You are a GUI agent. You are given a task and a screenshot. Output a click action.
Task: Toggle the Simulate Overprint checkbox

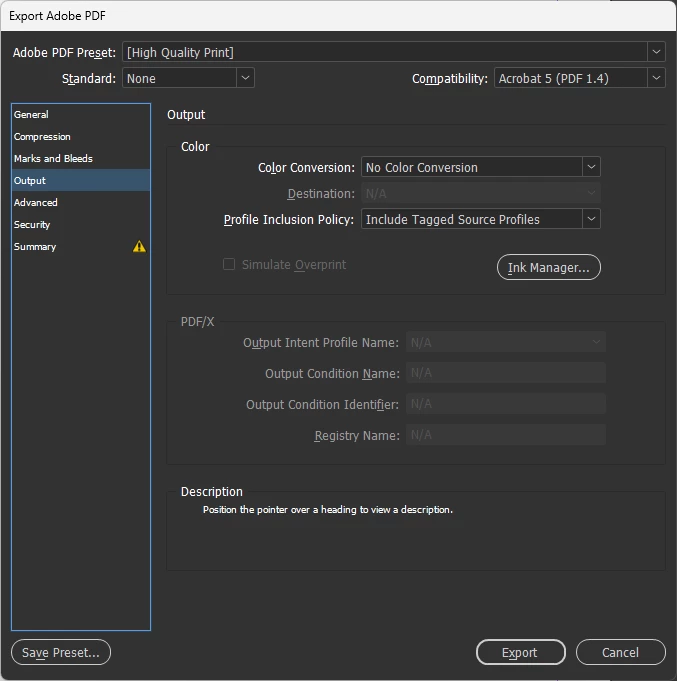pyautogui.click(x=229, y=264)
